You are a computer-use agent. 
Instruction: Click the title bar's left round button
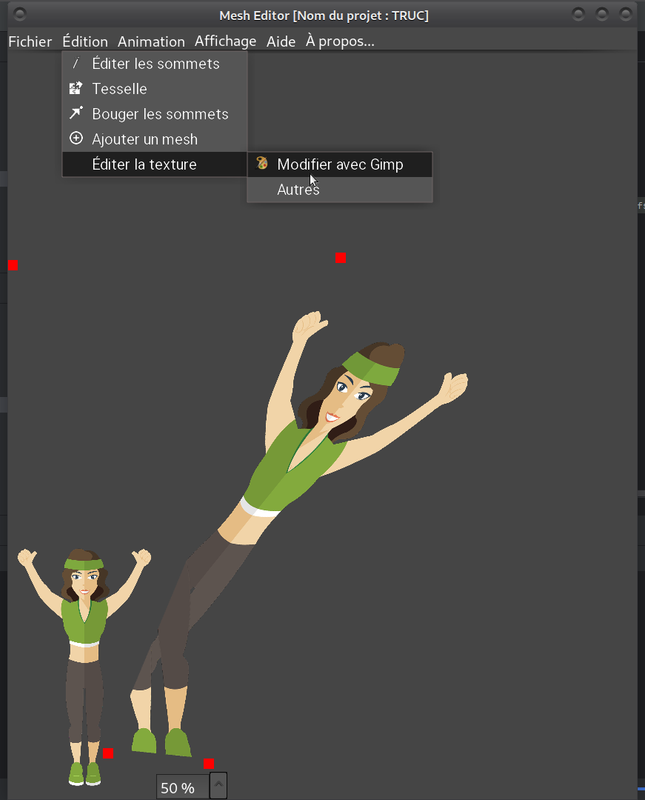point(20,14)
